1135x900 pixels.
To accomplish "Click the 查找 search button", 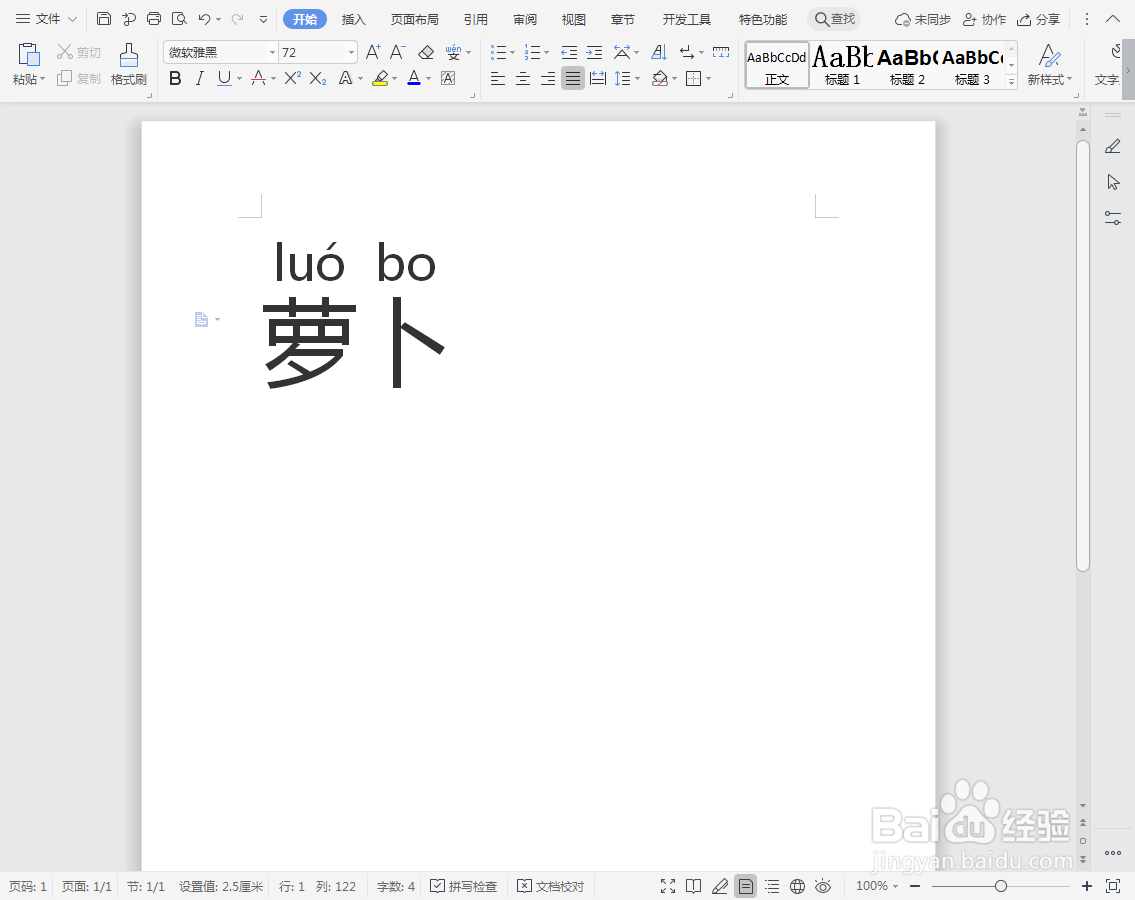I will pyautogui.click(x=834, y=18).
